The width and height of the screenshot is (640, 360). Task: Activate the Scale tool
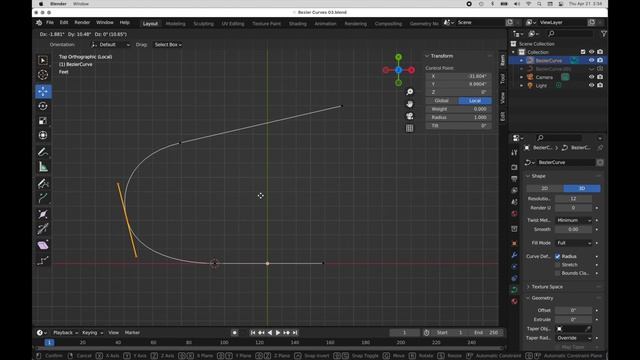click(43, 120)
